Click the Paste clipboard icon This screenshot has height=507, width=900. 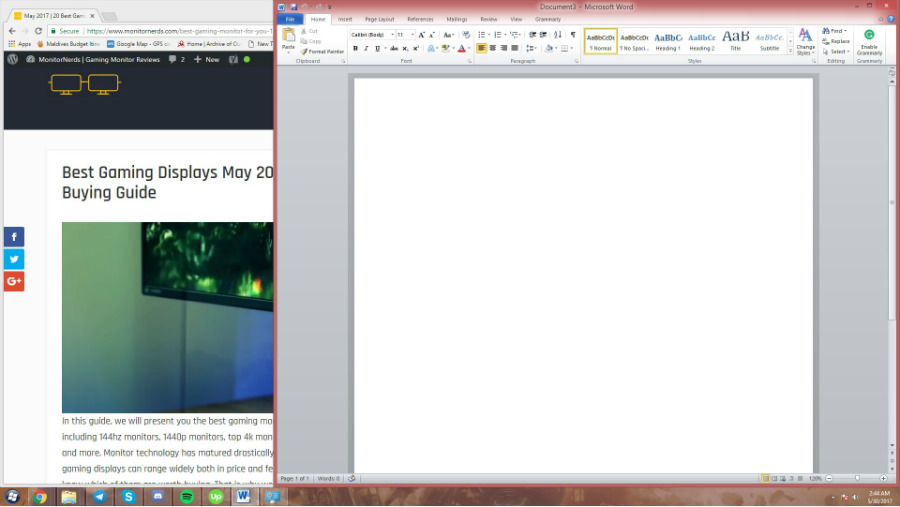288,38
